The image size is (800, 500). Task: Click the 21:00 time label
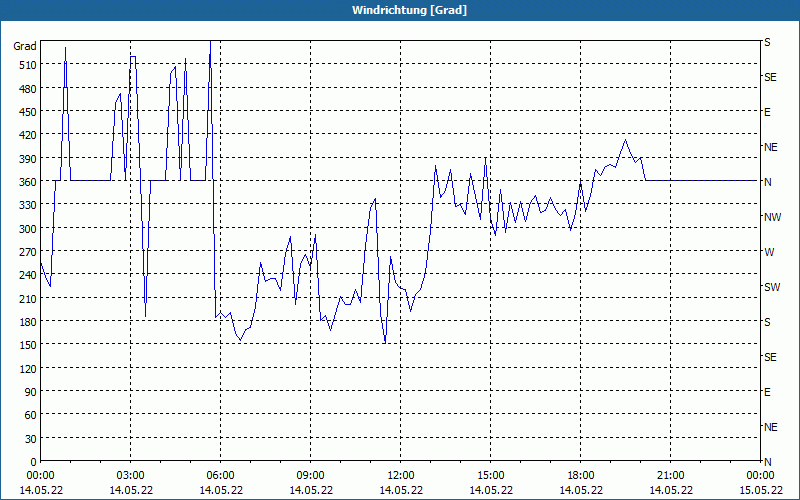point(670,476)
